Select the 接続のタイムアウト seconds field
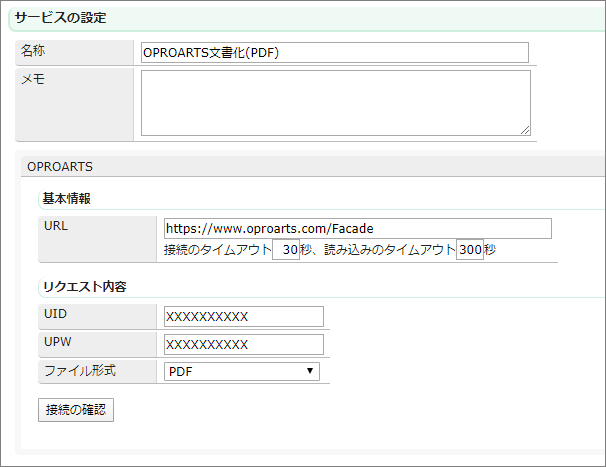Image resolution: width=606 pixels, height=467 pixels. click(286, 250)
